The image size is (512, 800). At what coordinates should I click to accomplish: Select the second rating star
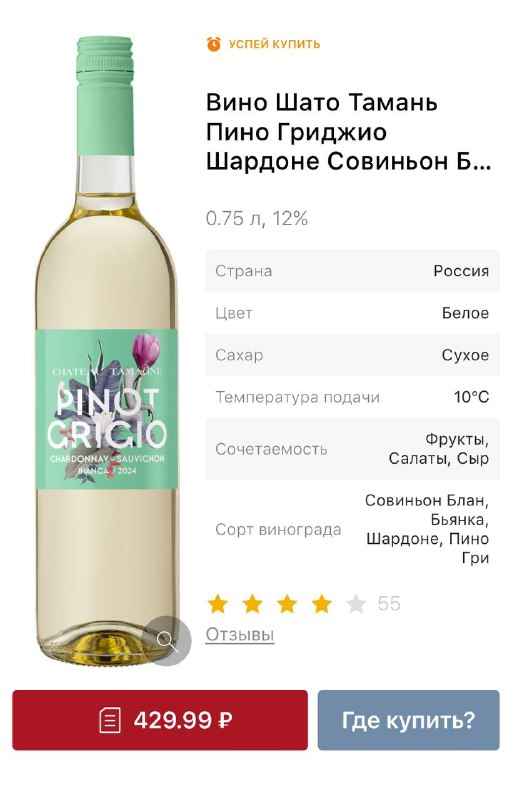tap(252, 604)
